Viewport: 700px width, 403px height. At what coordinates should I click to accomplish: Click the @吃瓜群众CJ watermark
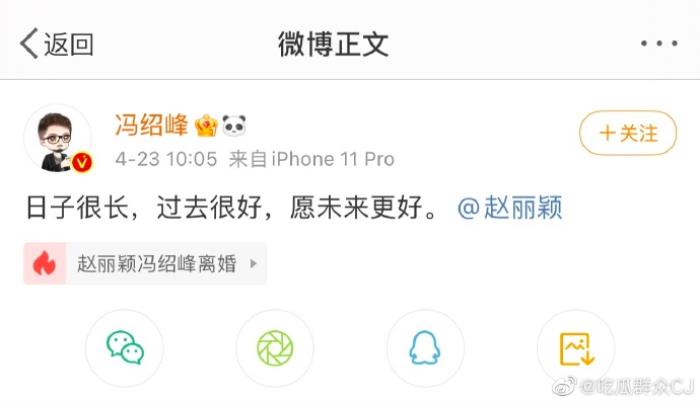624,386
